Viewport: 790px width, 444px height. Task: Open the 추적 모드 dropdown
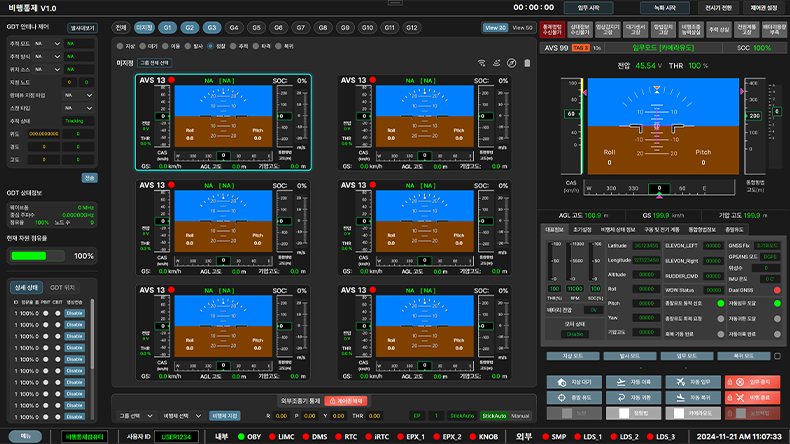[x=48, y=44]
